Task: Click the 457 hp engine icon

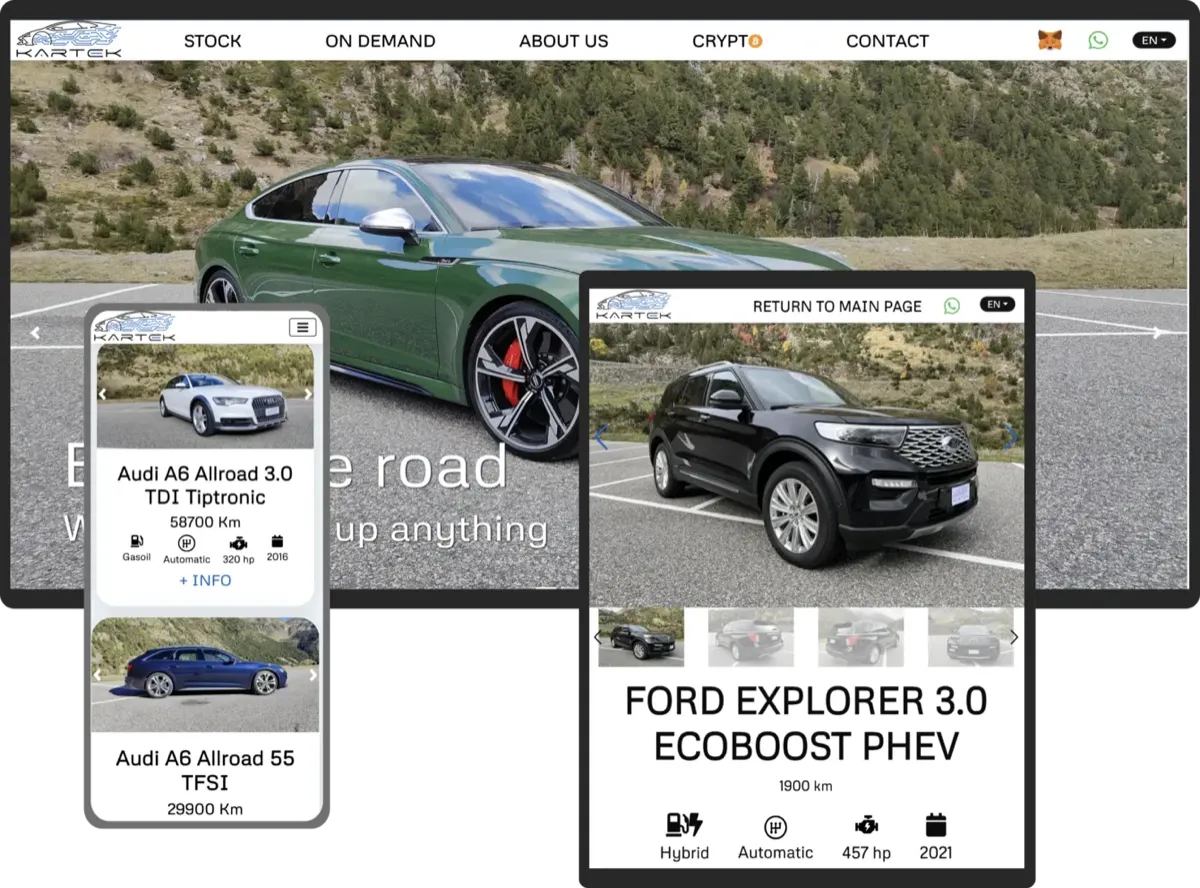Action: pyautogui.click(x=866, y=826)
